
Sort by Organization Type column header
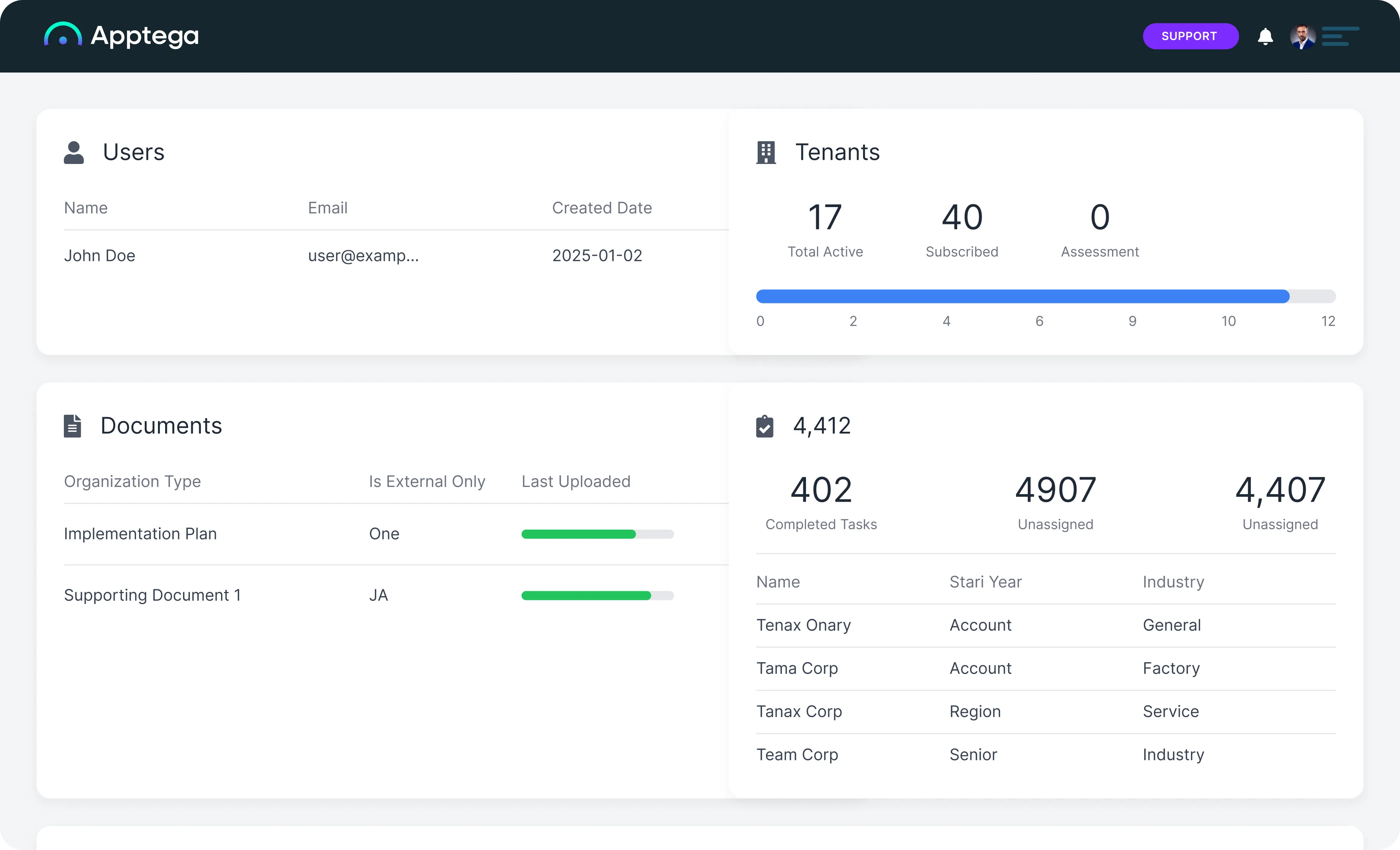click(132, 481)
